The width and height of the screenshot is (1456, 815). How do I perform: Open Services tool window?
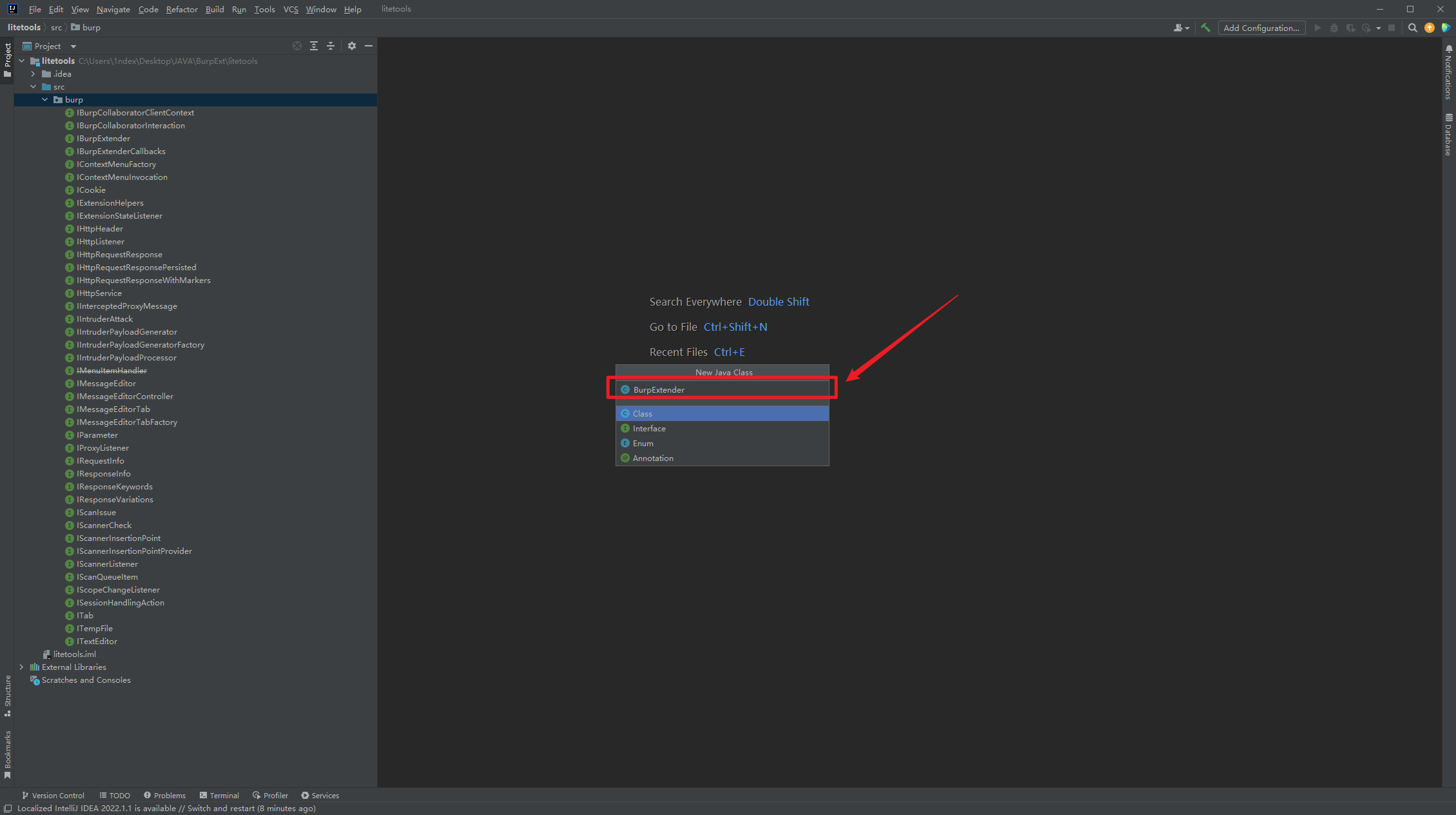[x=320, y=795]
